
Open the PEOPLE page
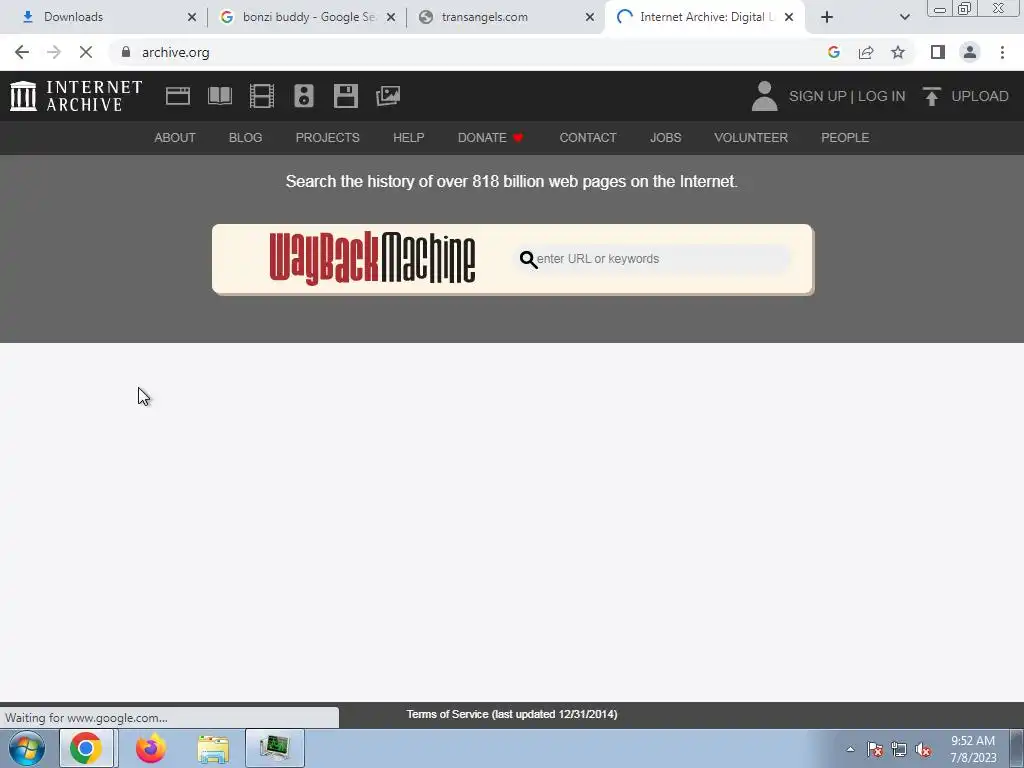pos(844,138)
